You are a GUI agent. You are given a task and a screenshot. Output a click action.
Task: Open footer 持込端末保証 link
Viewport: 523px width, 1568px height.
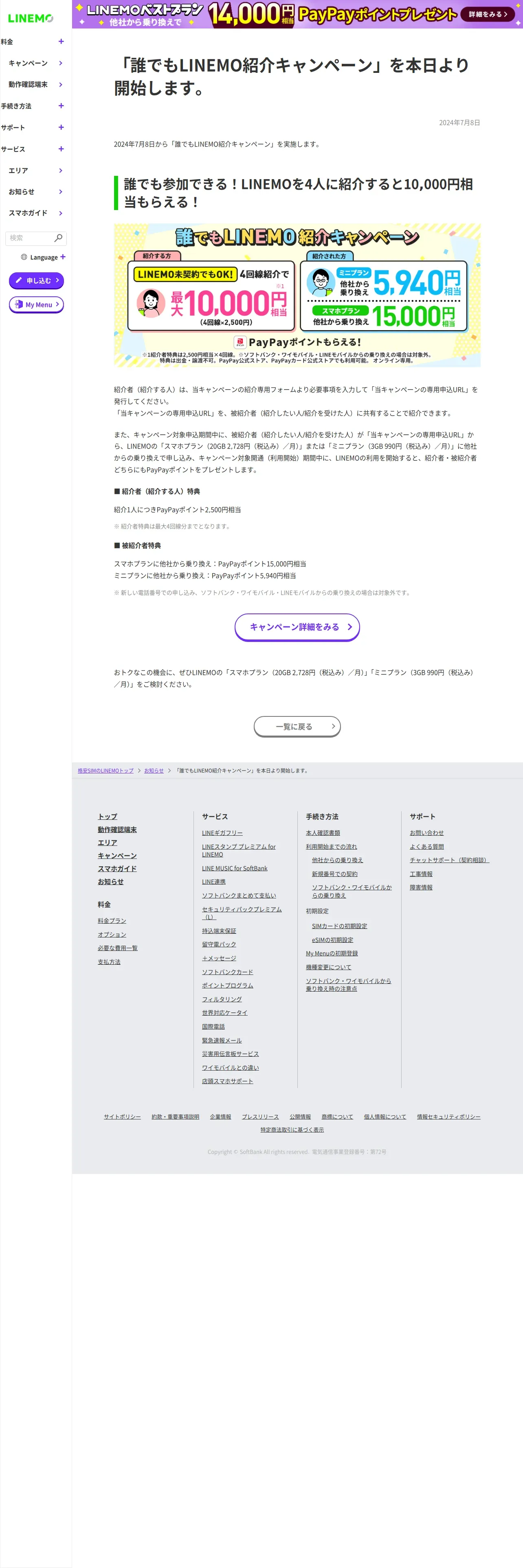219,931
